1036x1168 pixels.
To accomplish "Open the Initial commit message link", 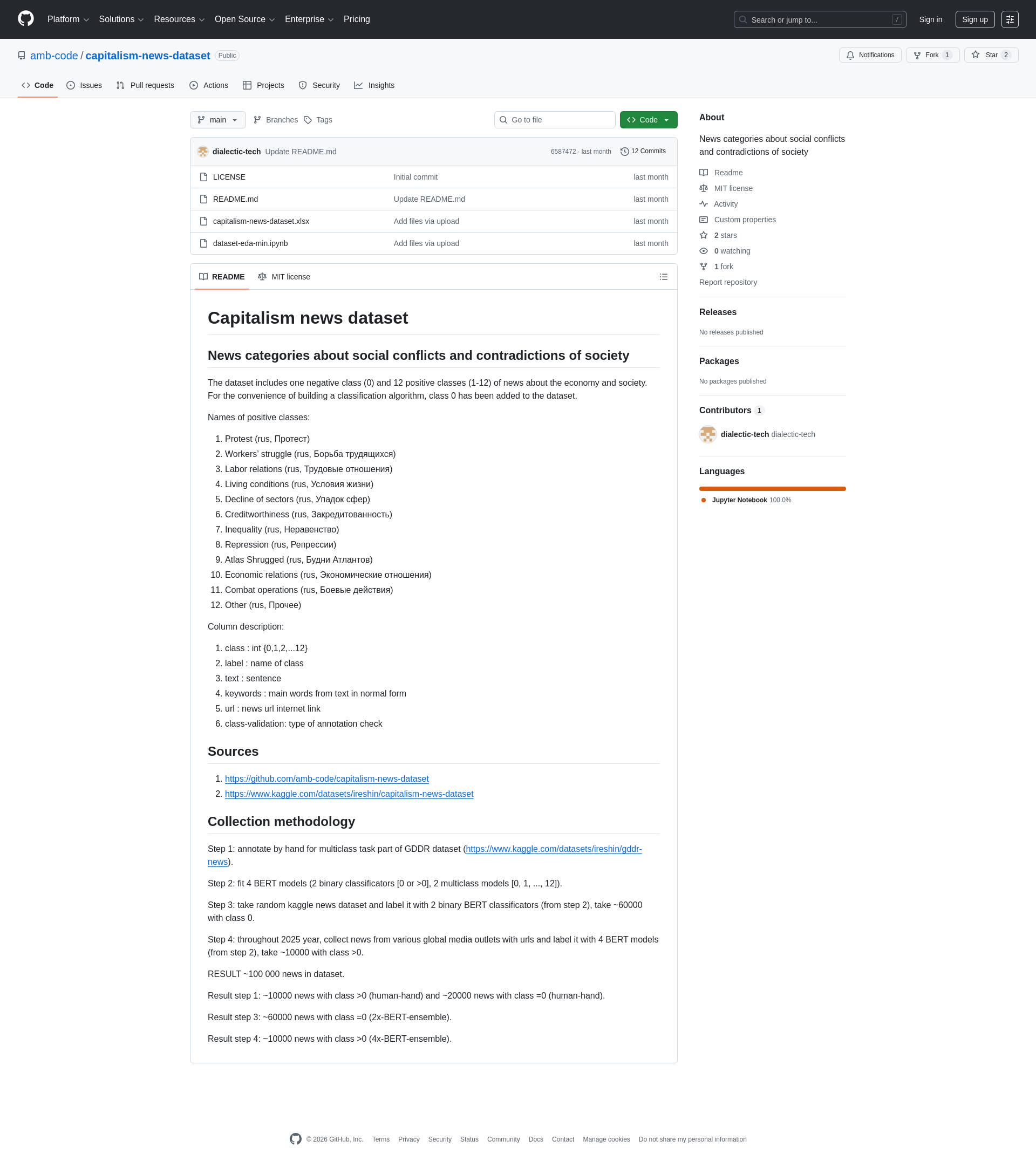I will [415, 177].
